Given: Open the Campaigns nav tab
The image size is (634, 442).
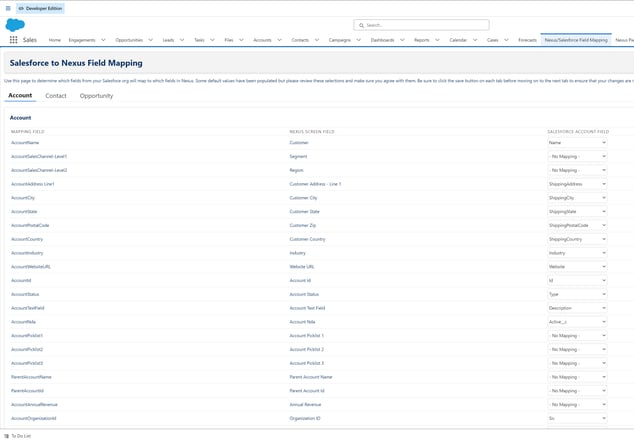Looking at the screenshot, I should (x=340, y=40).
